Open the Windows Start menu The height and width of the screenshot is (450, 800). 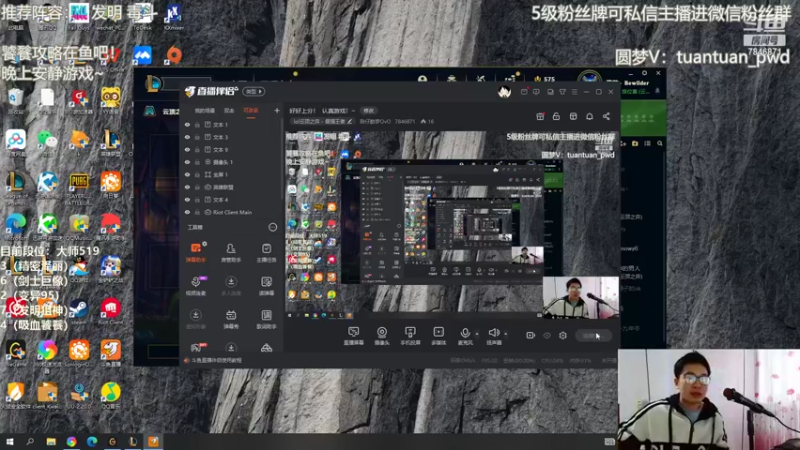click(x=10, y=441)
